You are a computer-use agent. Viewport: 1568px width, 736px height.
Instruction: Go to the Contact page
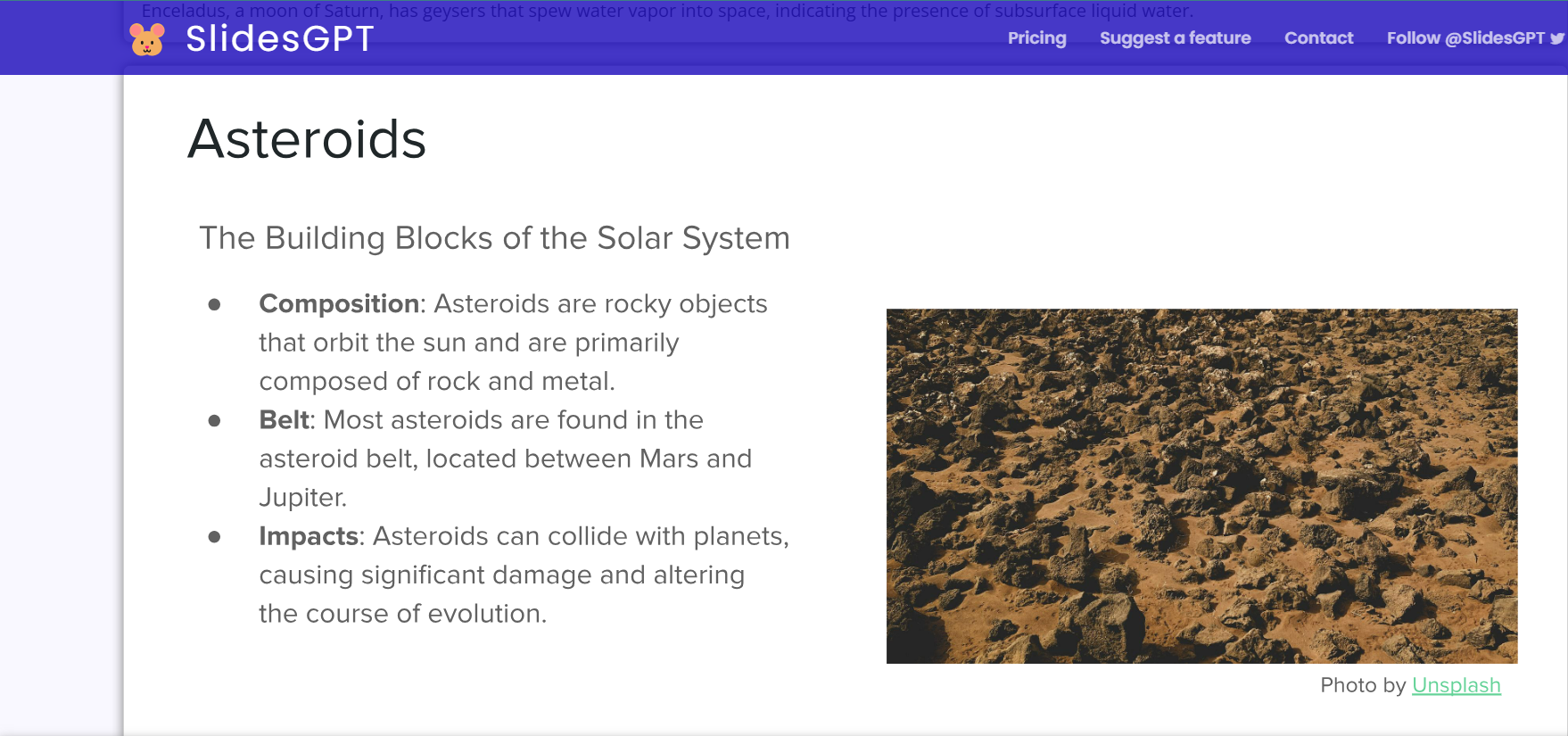click(x=1318, y=38)
